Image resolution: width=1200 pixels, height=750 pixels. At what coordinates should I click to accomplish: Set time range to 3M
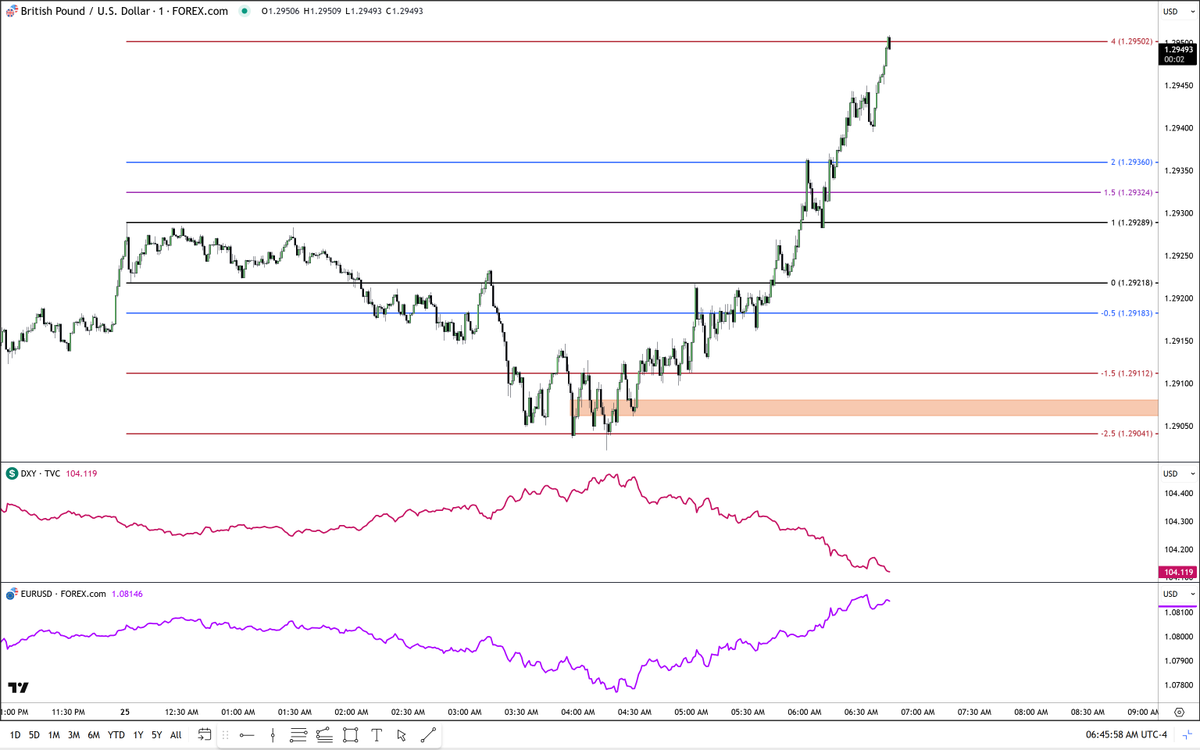(x=74, y=735)
